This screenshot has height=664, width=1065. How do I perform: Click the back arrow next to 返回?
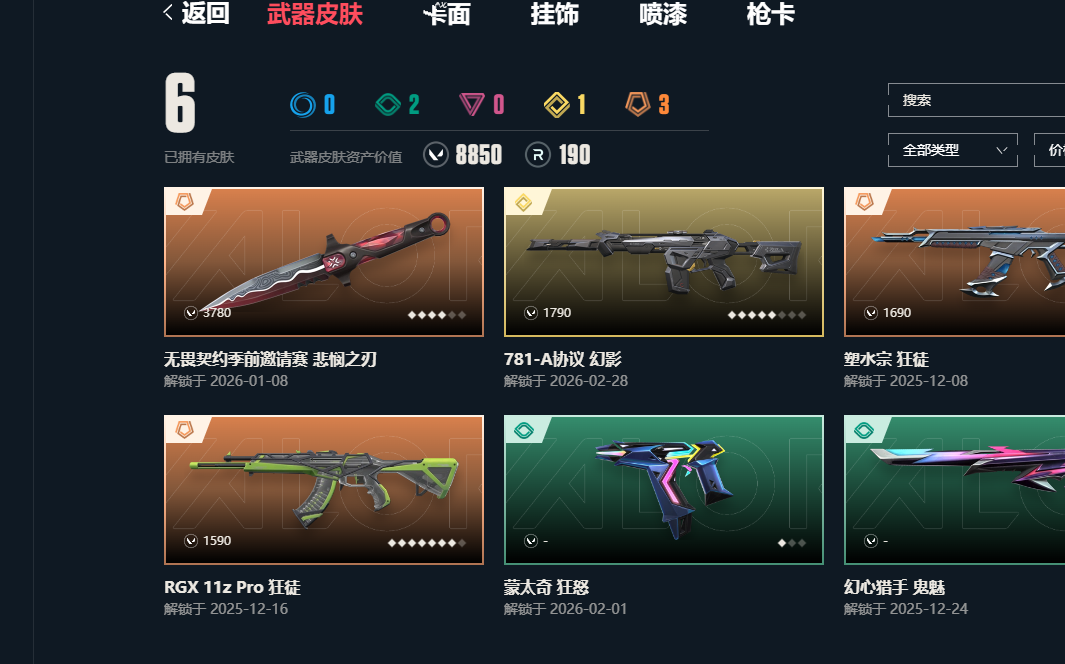coord(168,12)
